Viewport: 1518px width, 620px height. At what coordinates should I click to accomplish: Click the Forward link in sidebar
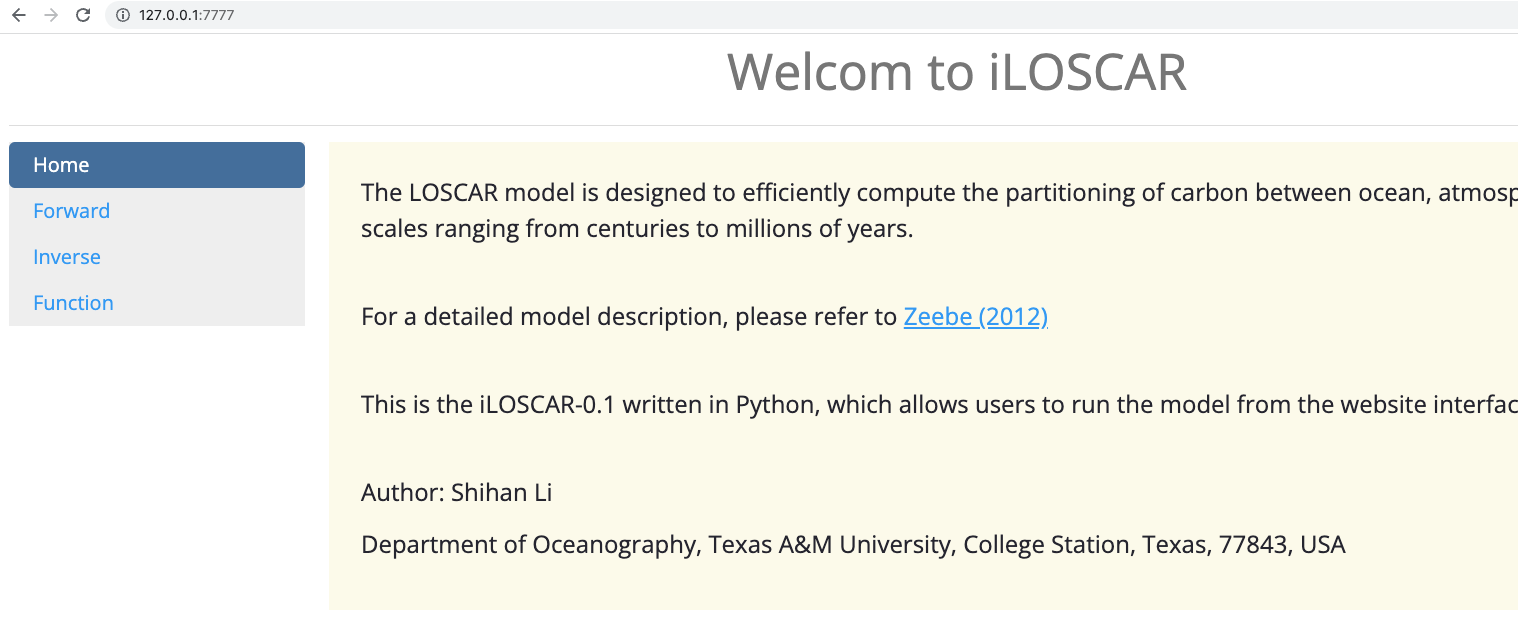(x=71, y=211)
